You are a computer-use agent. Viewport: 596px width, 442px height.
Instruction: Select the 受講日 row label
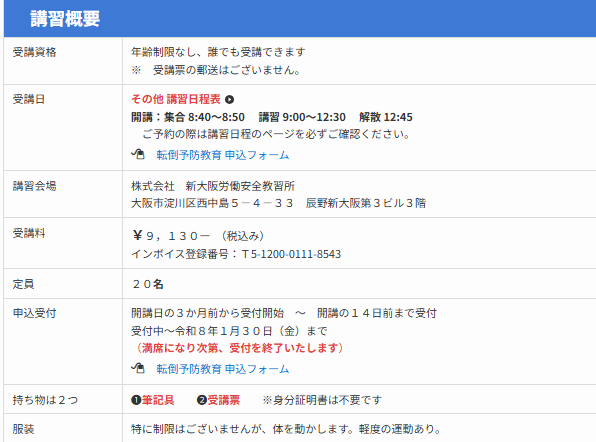(29, 99)
